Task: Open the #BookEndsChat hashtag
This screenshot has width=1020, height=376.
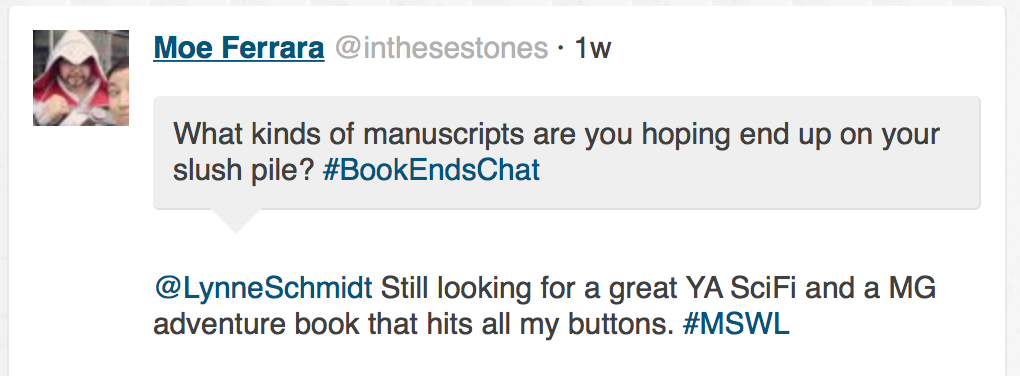Action: point(431,170)
